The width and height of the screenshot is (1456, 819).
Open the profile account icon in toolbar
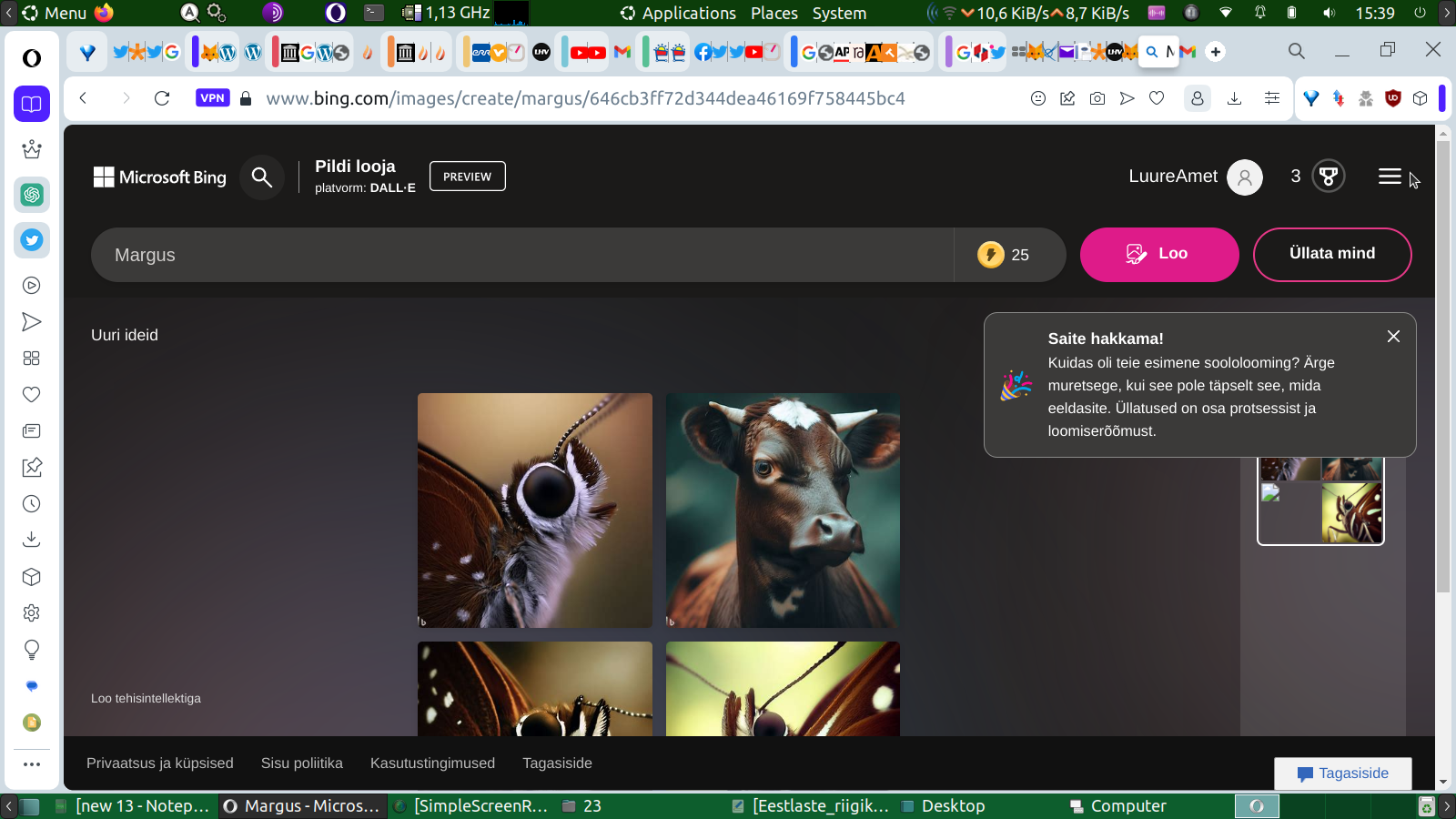point(1198,98)
